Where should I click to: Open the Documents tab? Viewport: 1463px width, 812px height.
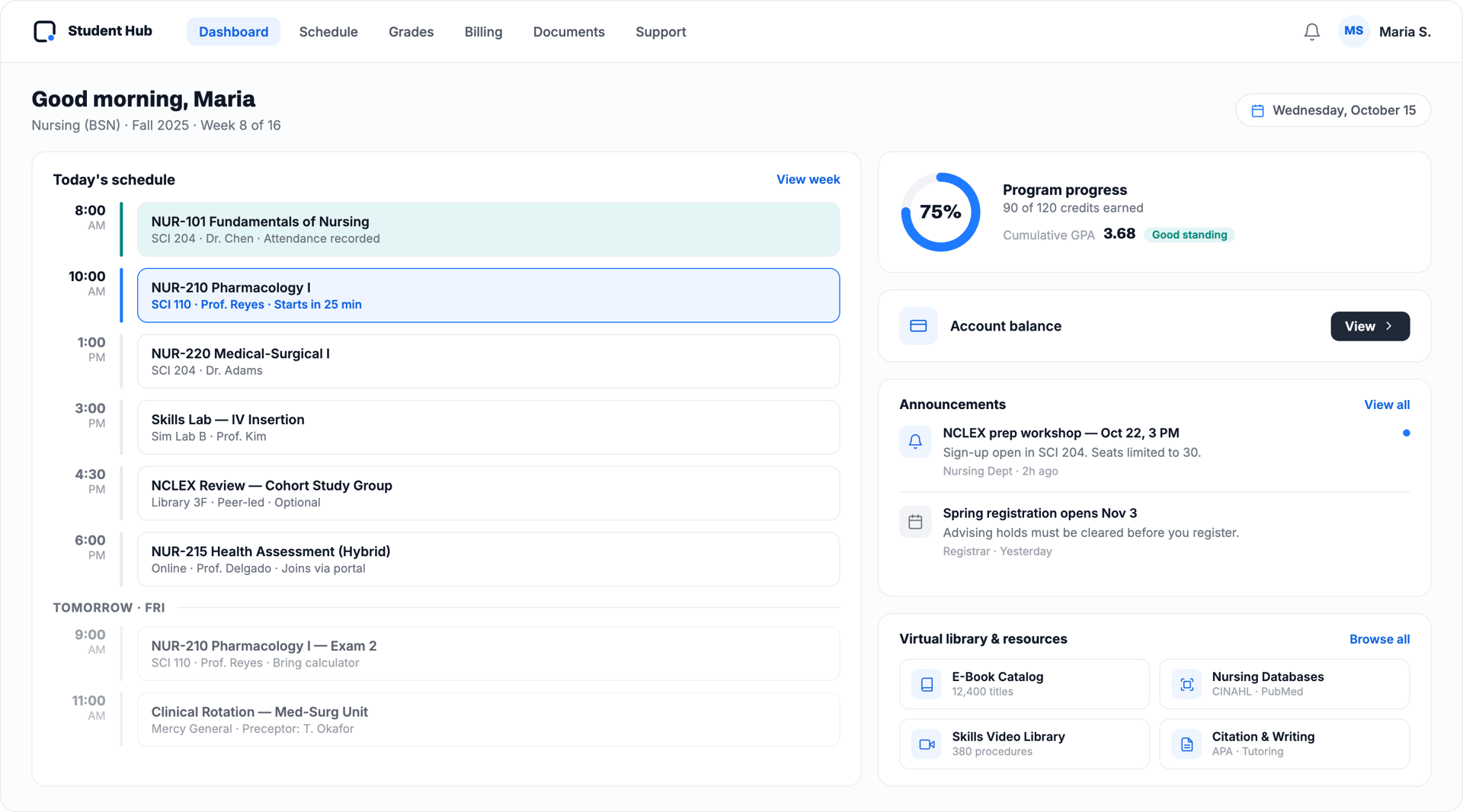[568, 32]
